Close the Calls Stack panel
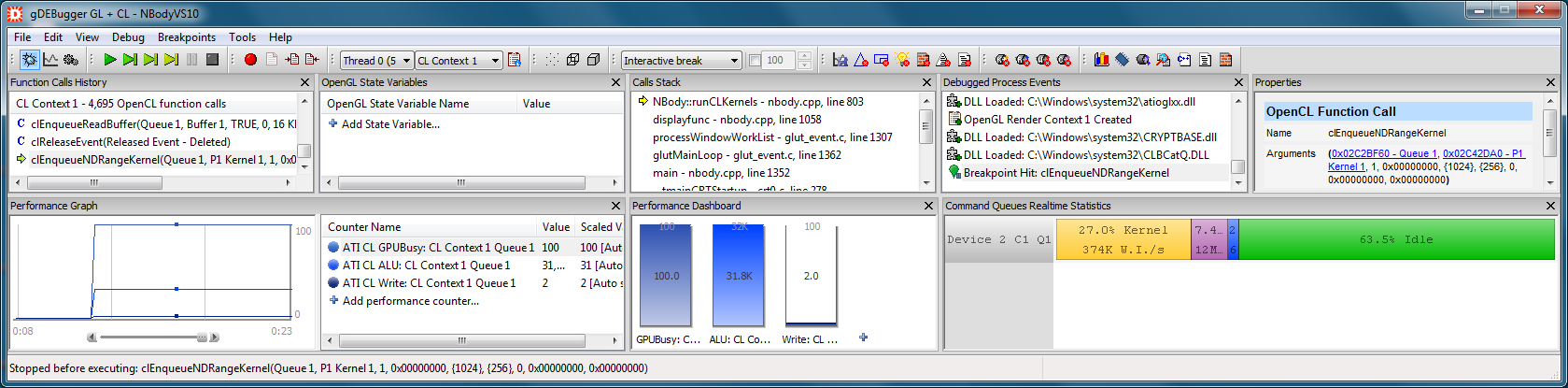Screen dimensions: 1568x388 coord(927,82)
